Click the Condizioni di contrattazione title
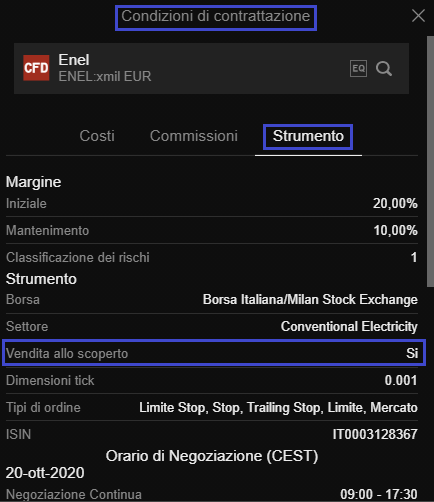Screen dimensions: 434x502 point(216,16)
